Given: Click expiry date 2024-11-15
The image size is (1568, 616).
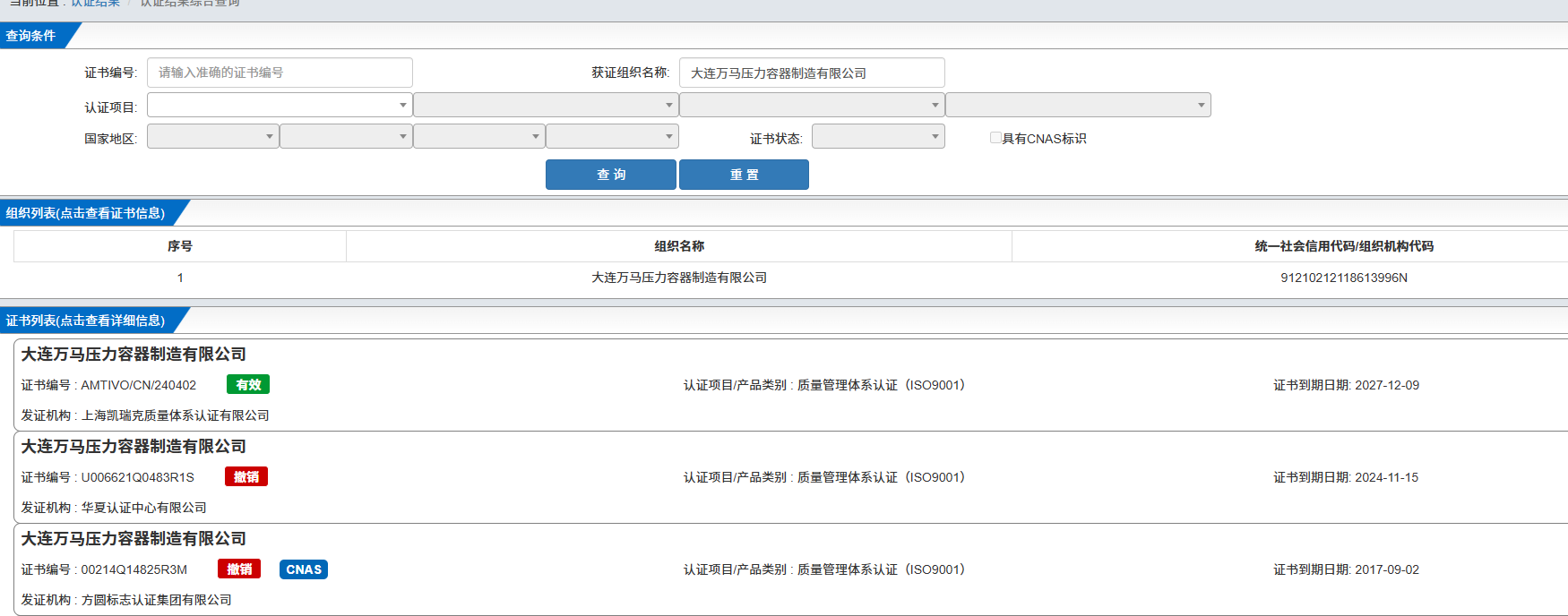Looking at the screenshot, I should (1387, 477).
